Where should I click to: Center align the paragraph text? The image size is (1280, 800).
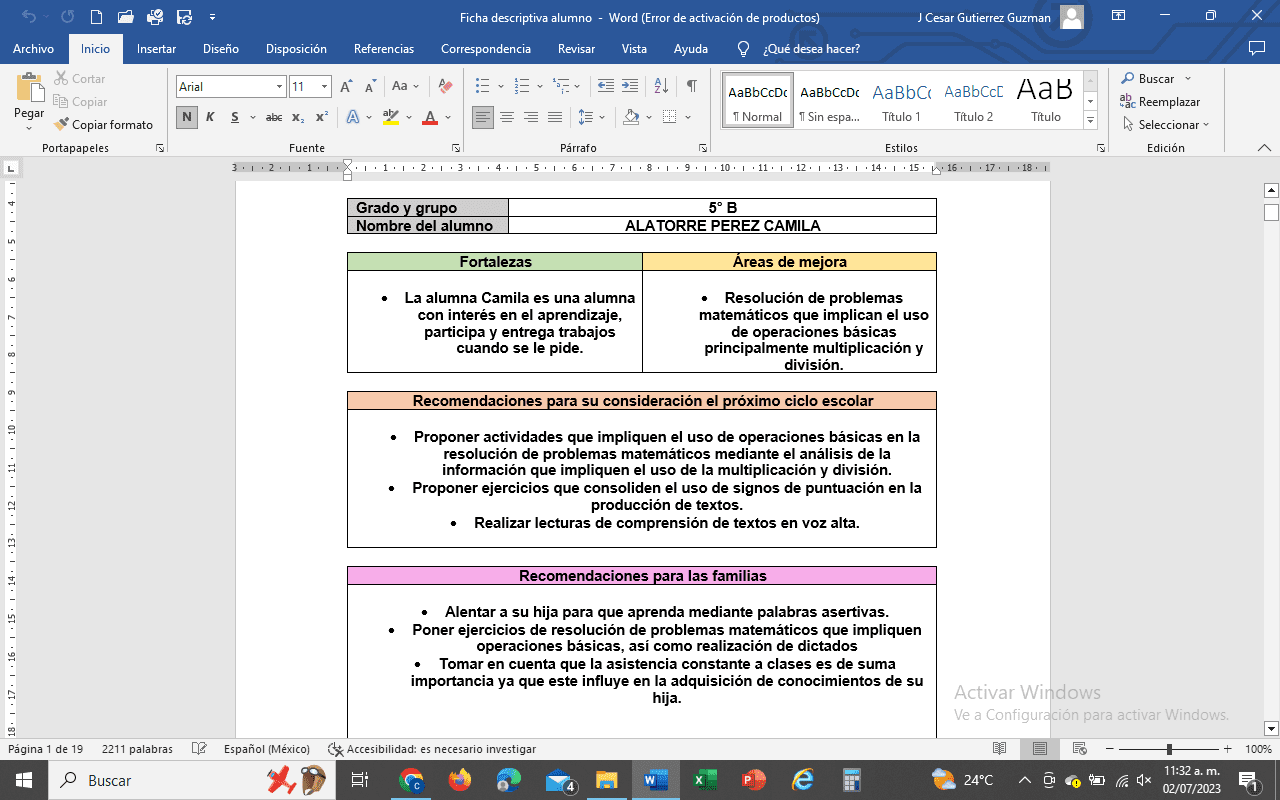[507, 117]
